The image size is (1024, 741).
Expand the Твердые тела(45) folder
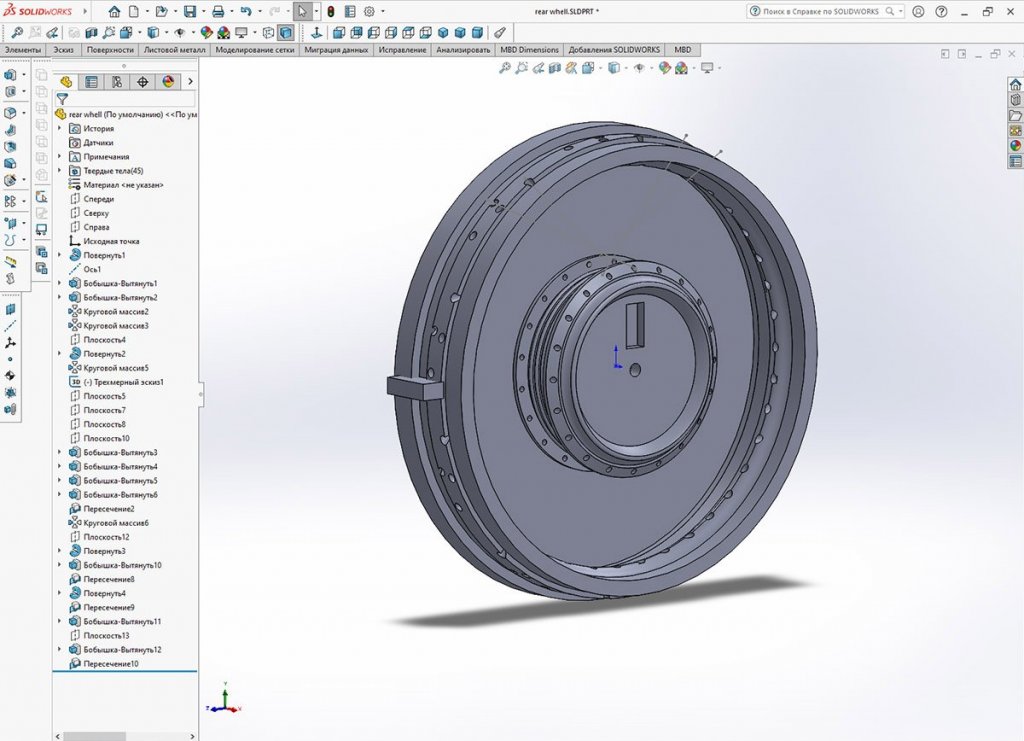60,171
